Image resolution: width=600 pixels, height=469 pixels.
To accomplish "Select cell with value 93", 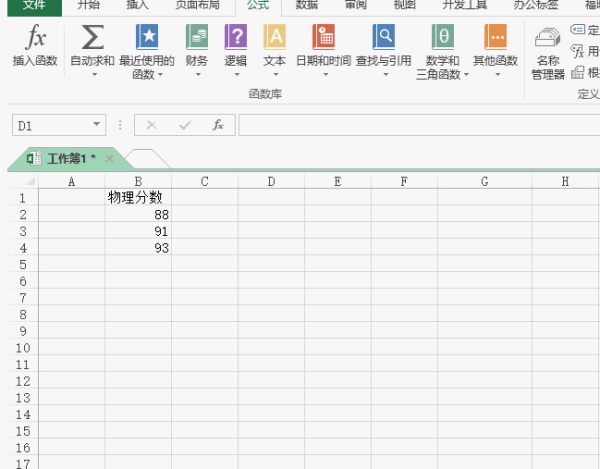I will 138,248.
